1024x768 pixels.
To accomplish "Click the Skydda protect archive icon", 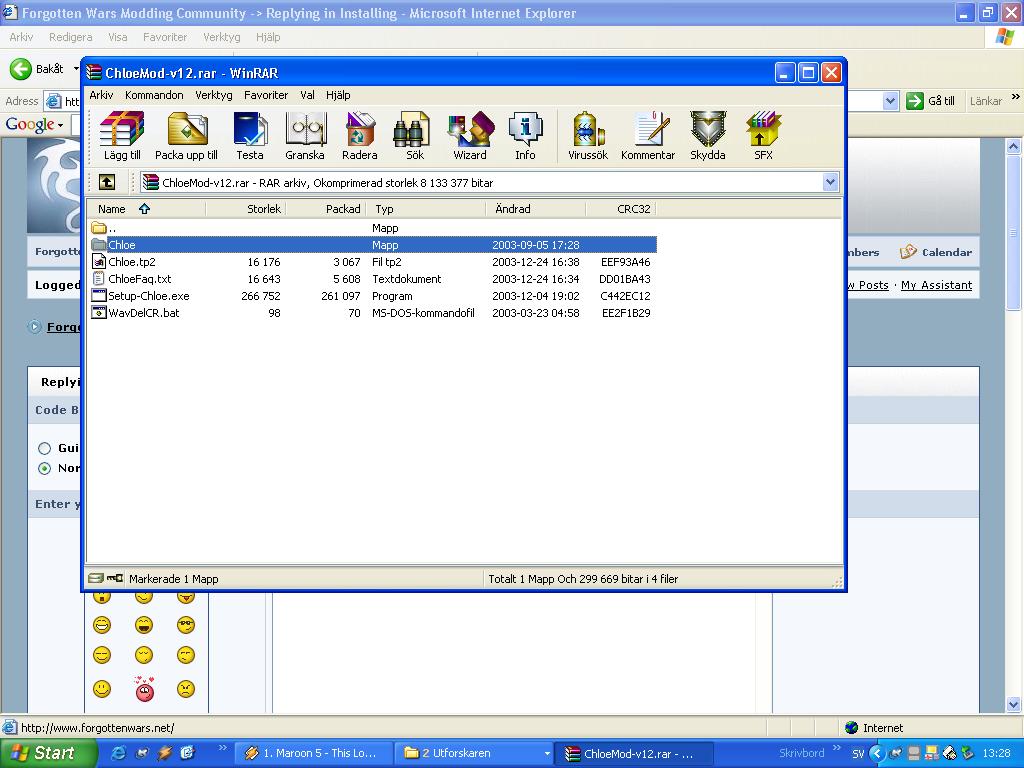I will click(708, 136).
